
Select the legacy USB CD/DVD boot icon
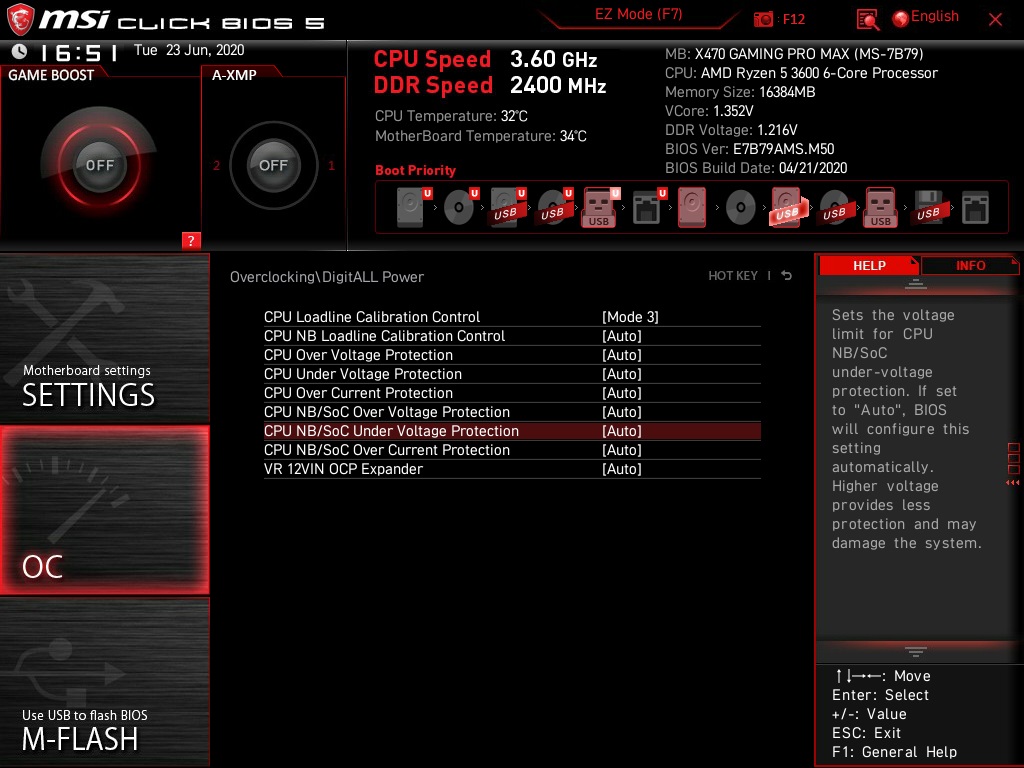click(x=834, y=208)
